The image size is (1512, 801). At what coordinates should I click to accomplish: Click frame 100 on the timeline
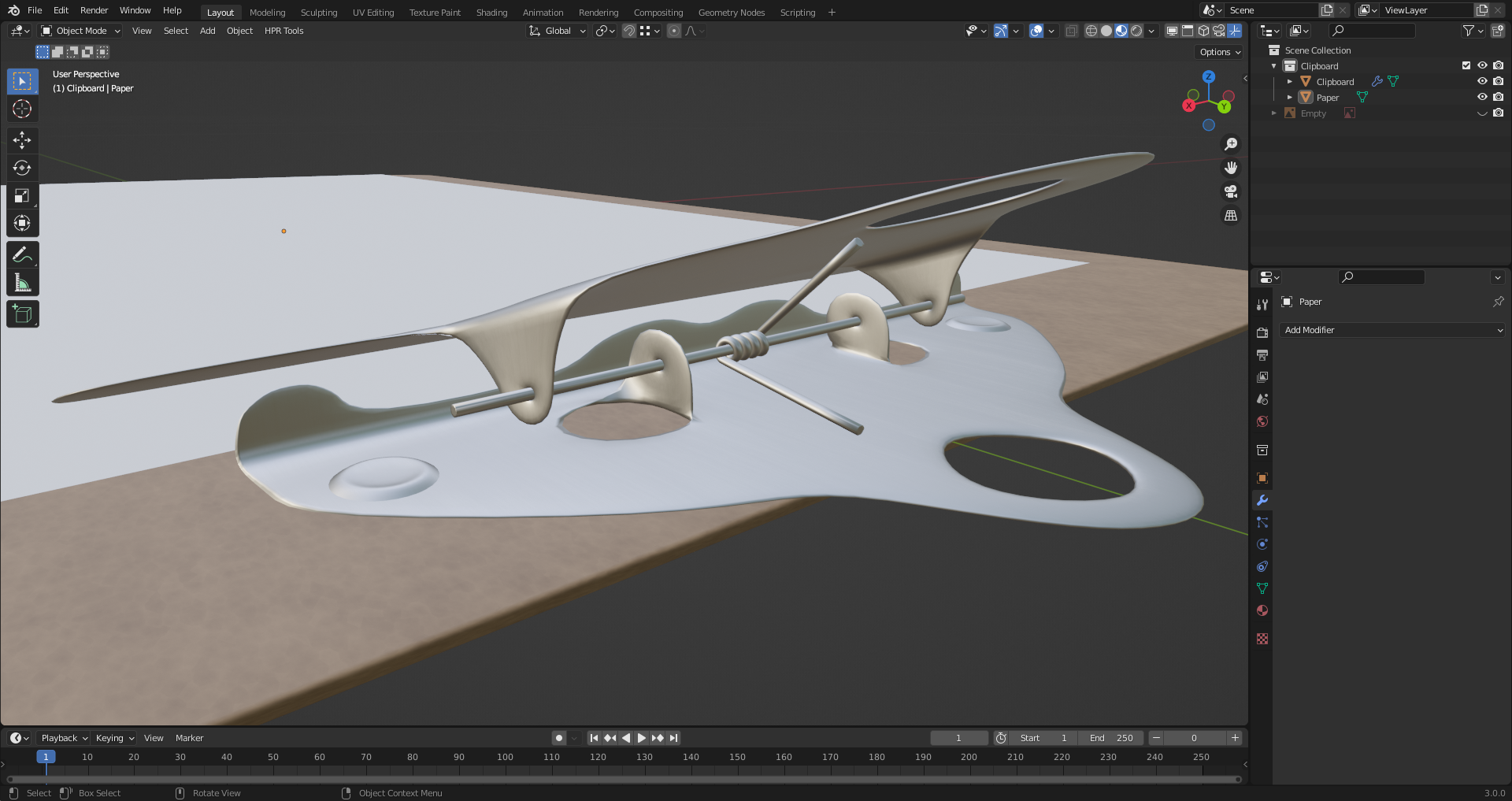click(504, 757)
